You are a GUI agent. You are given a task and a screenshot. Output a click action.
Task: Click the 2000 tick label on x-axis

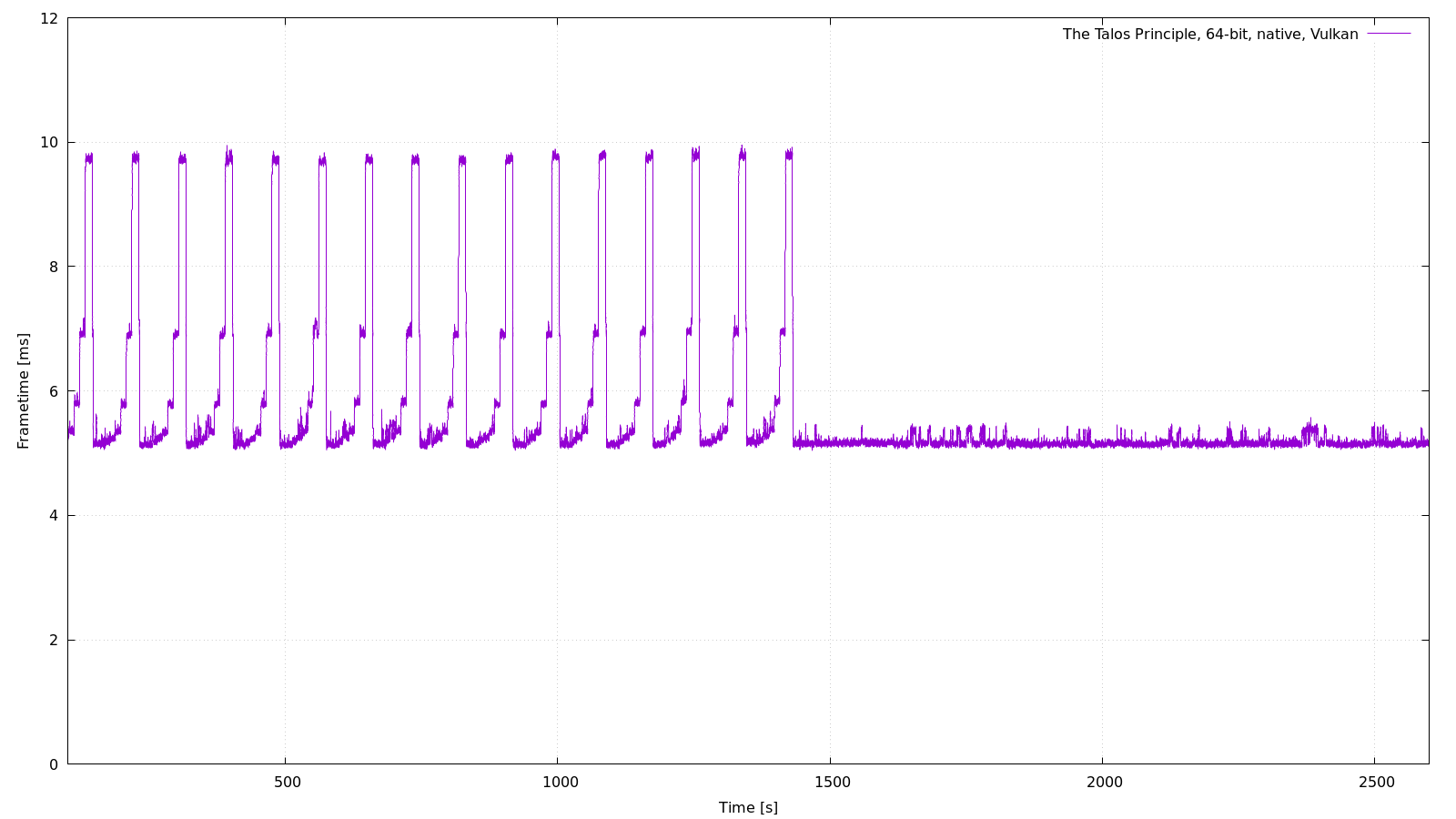click(x=1104, y=783)
